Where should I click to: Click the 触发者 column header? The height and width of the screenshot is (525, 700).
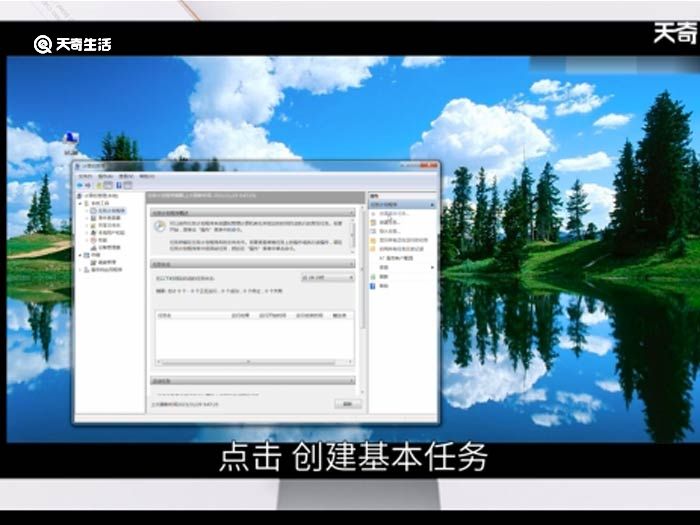[x=339, y=316]
